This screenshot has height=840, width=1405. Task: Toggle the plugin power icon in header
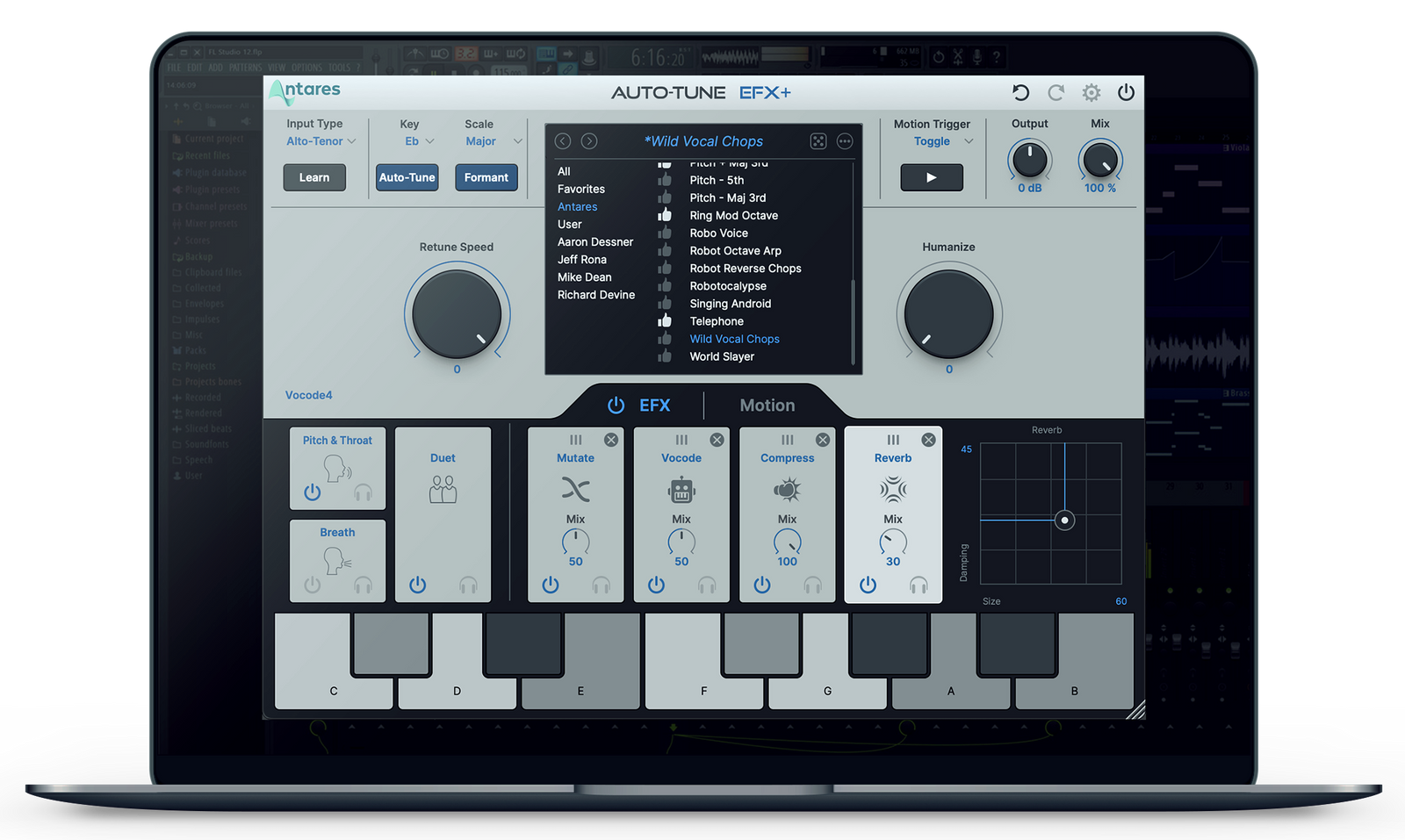1126,92
